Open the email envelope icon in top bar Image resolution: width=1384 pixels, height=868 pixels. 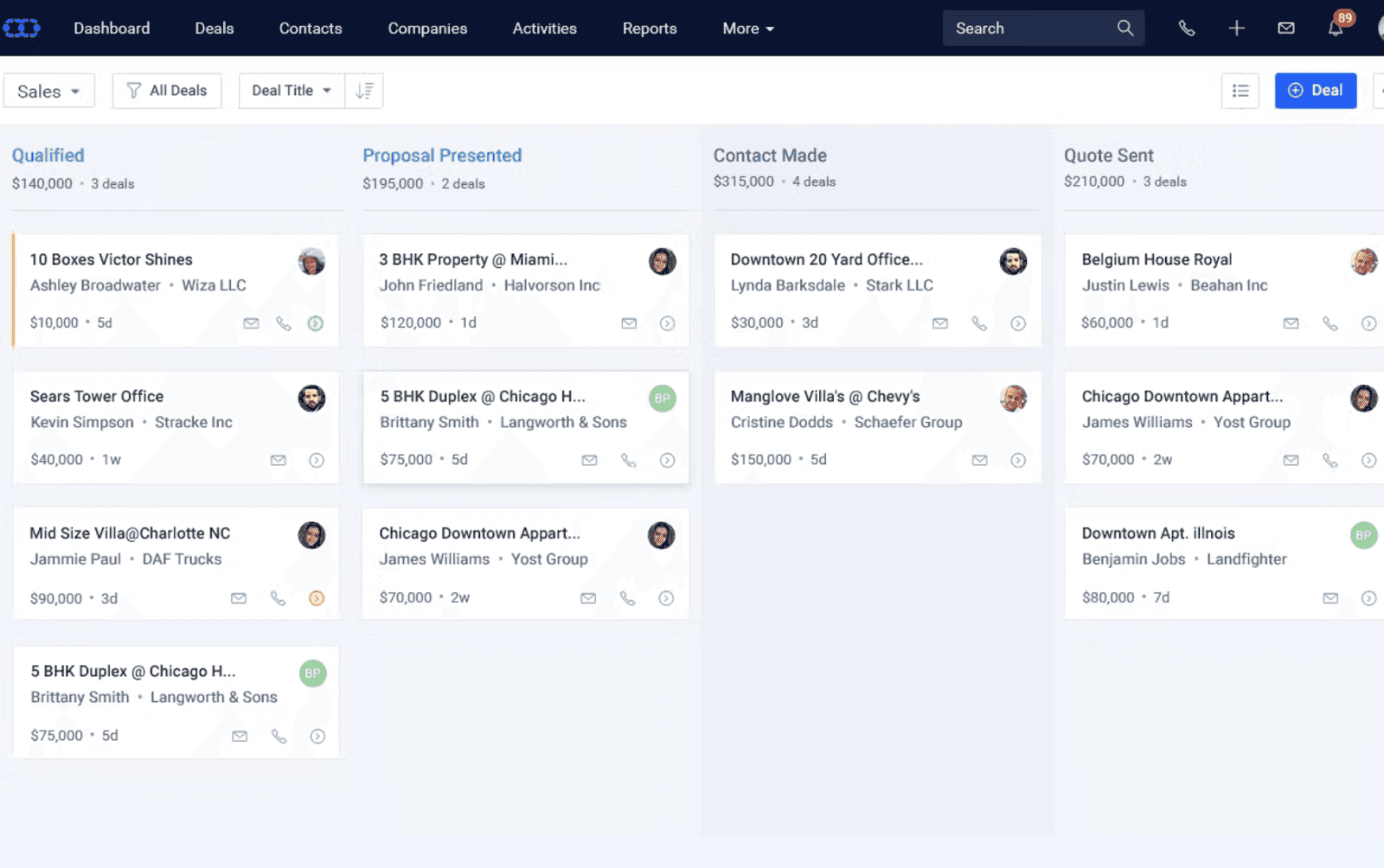click(x=1285, y=28)
